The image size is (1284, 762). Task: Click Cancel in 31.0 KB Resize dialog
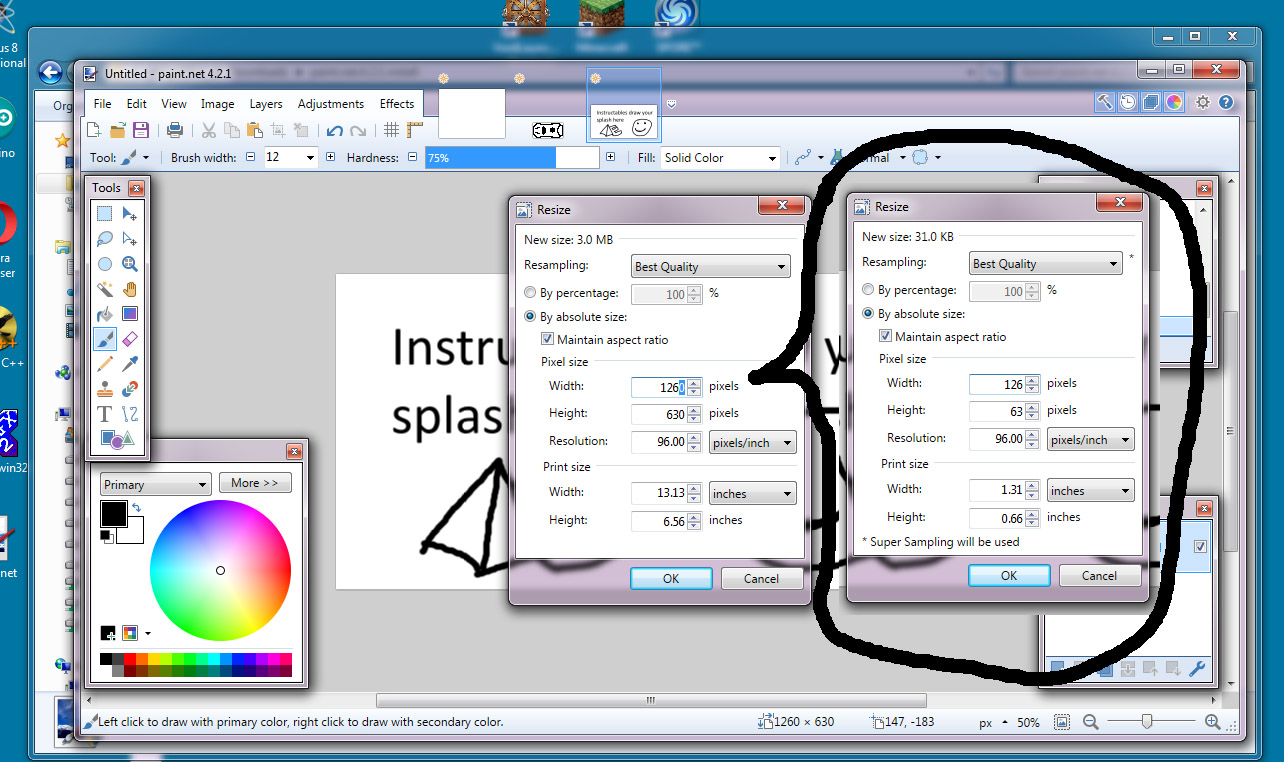point(1099,575)
